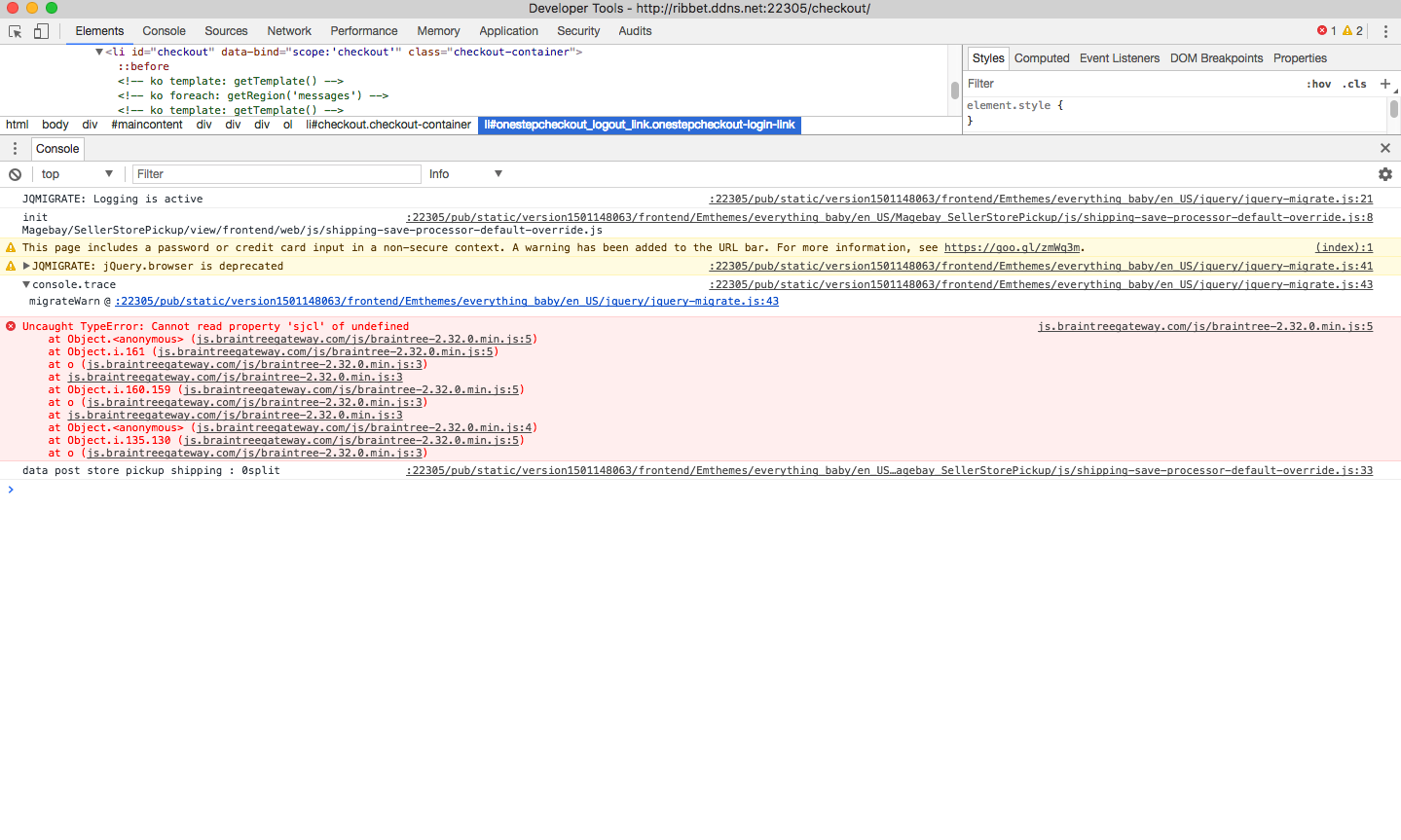Toggle class editing with the .cls button
The width and height of the screenshot is (1401, 840).
[1354, 84]
